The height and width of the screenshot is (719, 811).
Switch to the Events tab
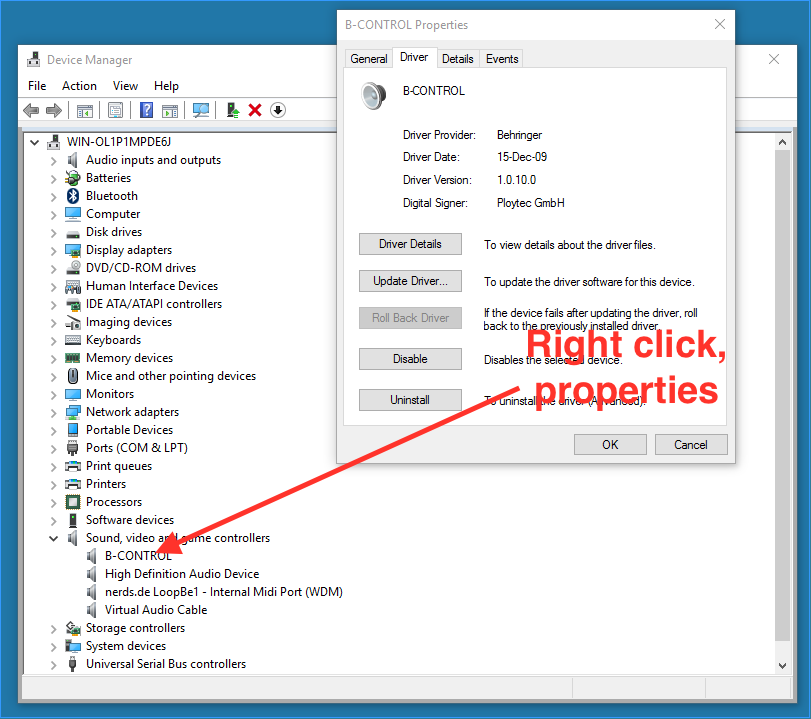(502, 59)
